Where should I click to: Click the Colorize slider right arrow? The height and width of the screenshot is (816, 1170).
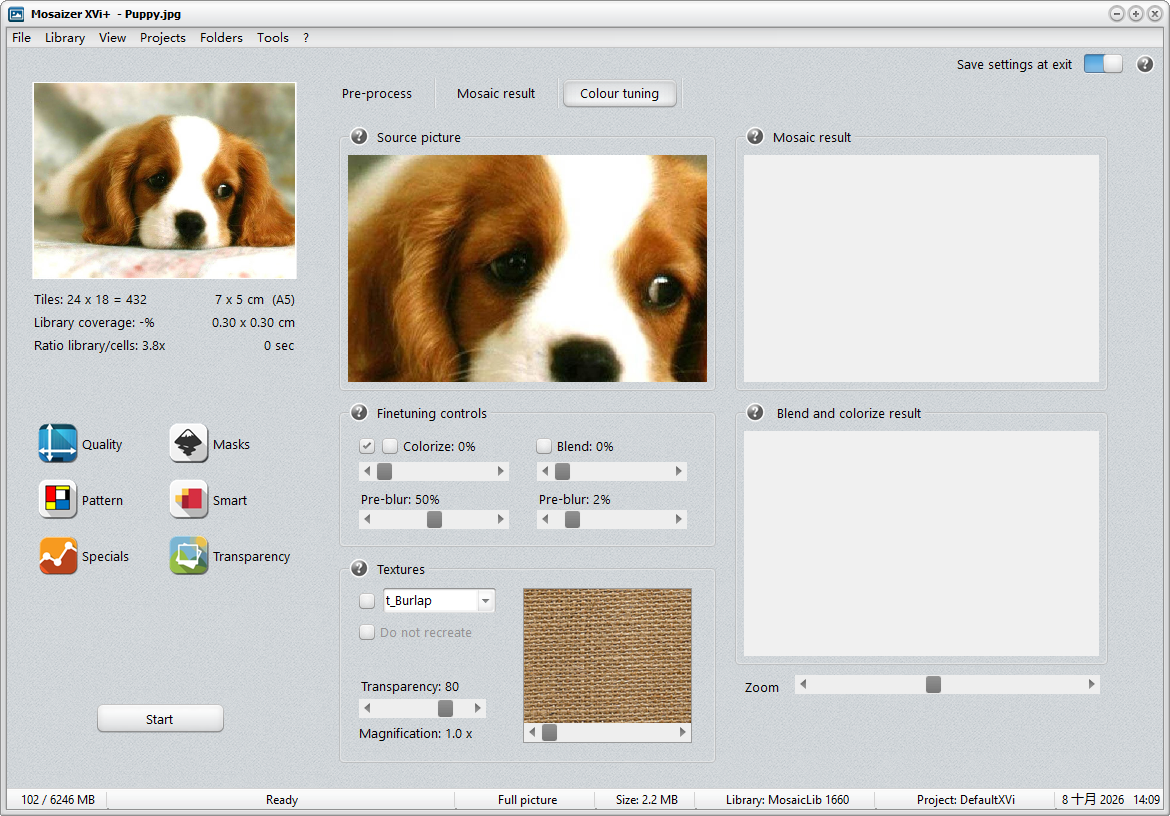tap(501, 471)
